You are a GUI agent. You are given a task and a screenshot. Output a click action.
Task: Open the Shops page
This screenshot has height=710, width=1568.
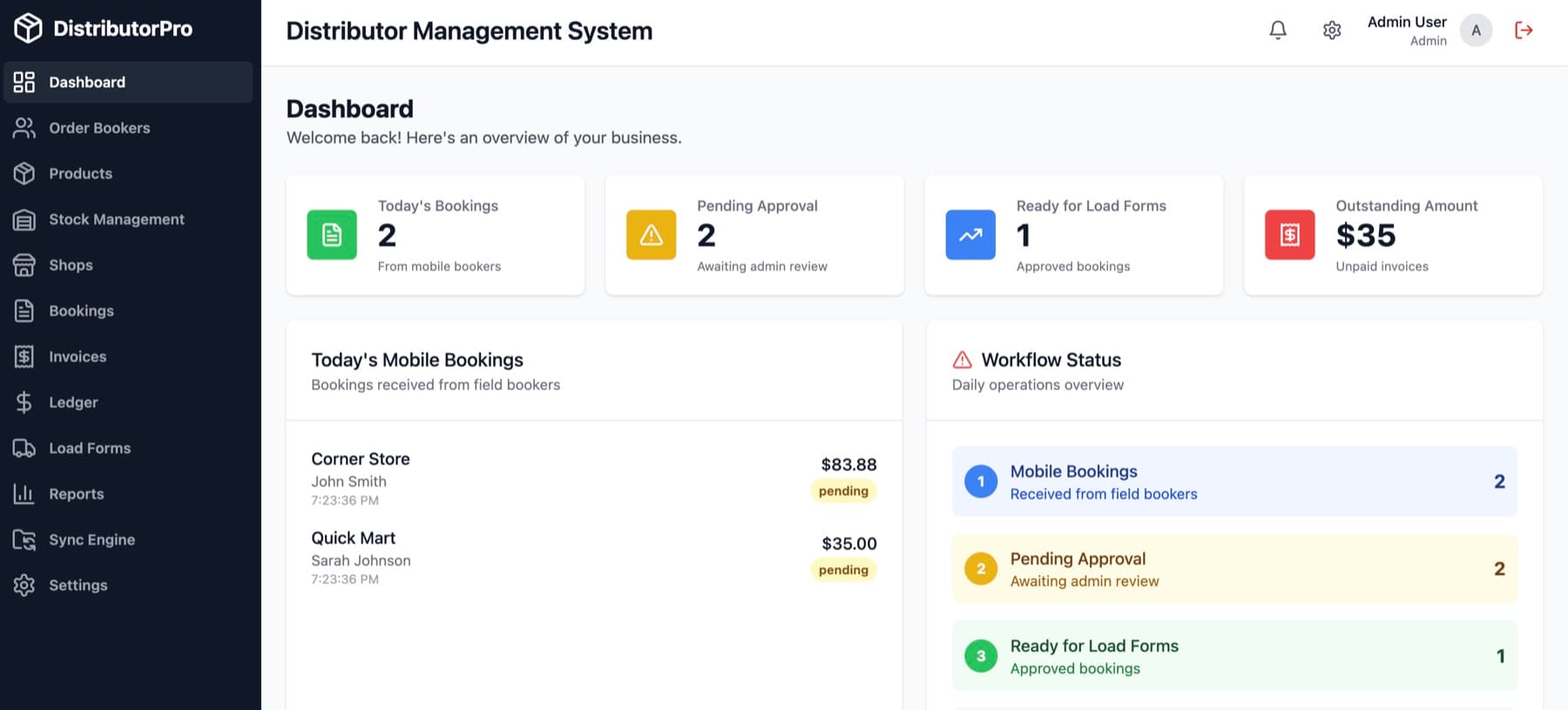pos(128,265)
